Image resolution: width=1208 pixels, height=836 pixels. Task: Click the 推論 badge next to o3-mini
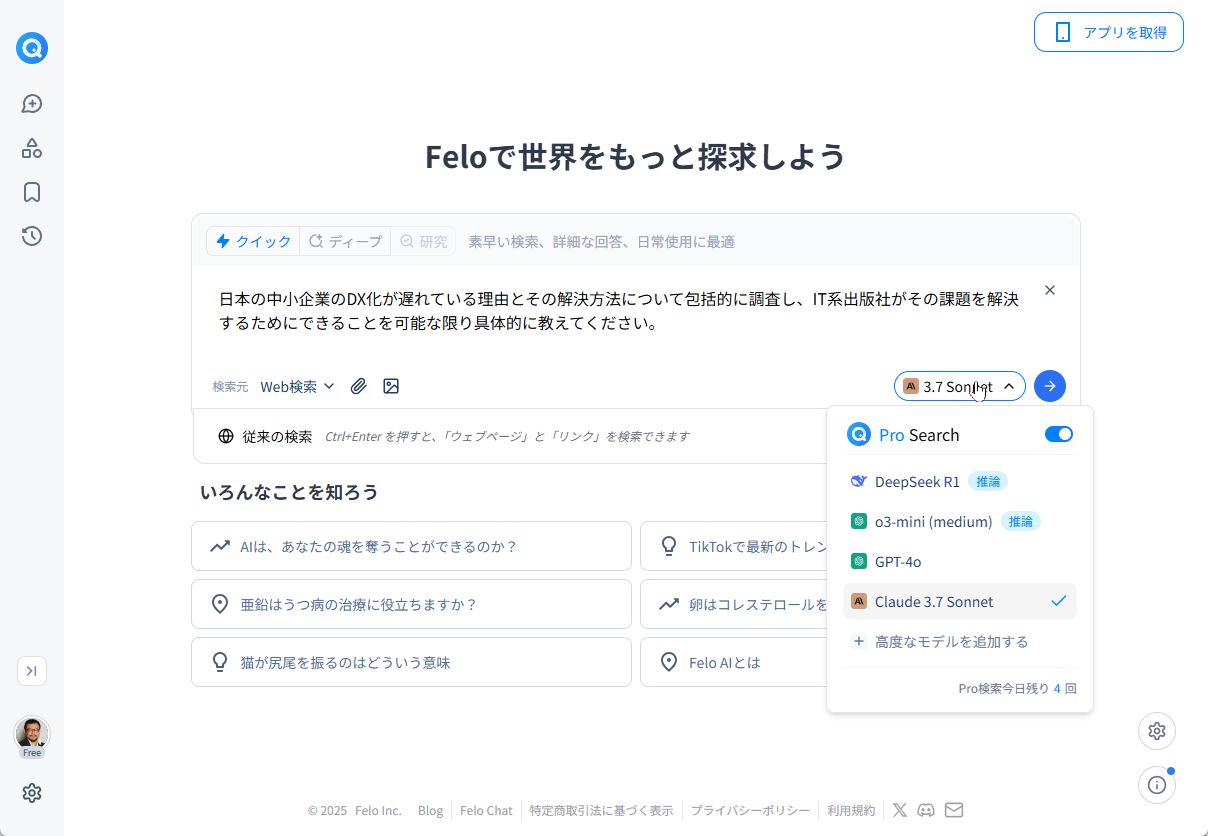[1021, 522]
